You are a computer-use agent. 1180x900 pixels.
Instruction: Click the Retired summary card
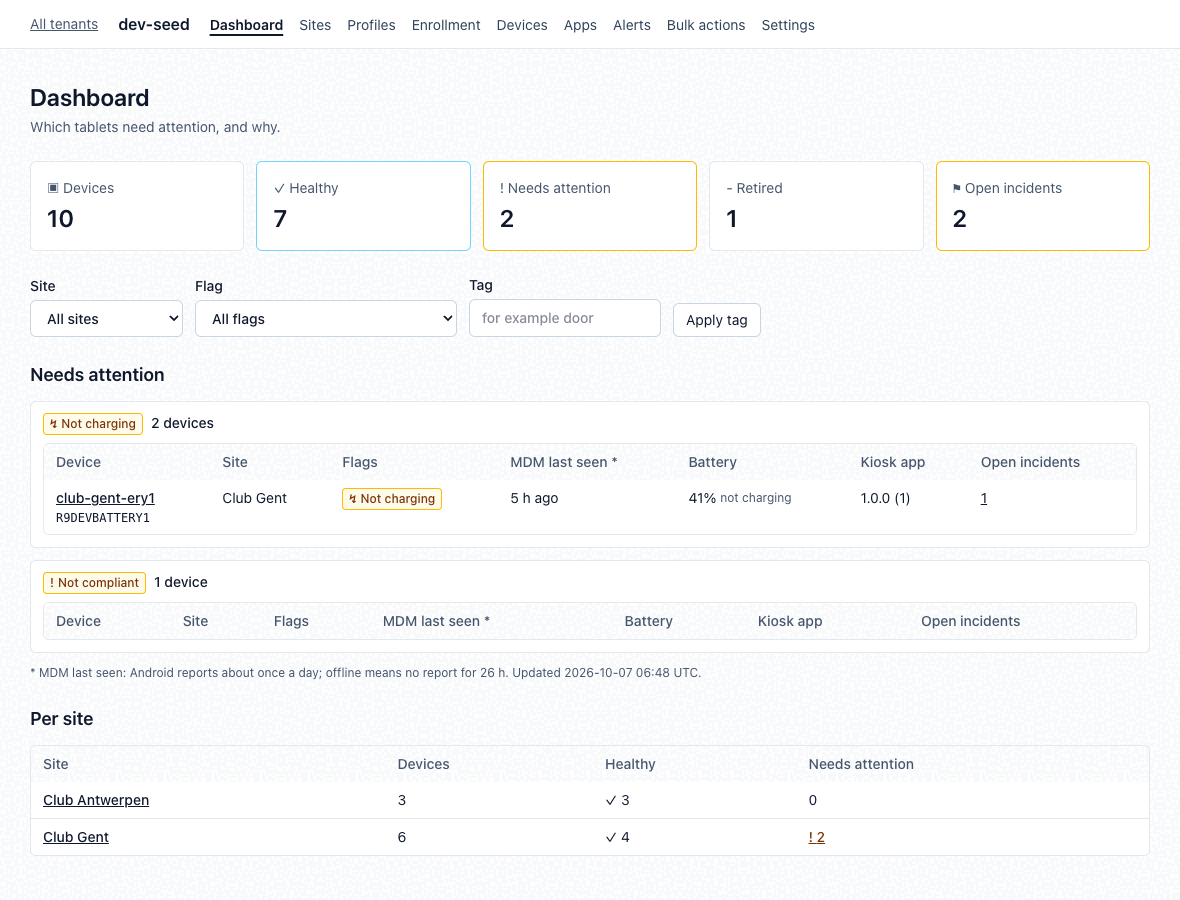(817, 205)
